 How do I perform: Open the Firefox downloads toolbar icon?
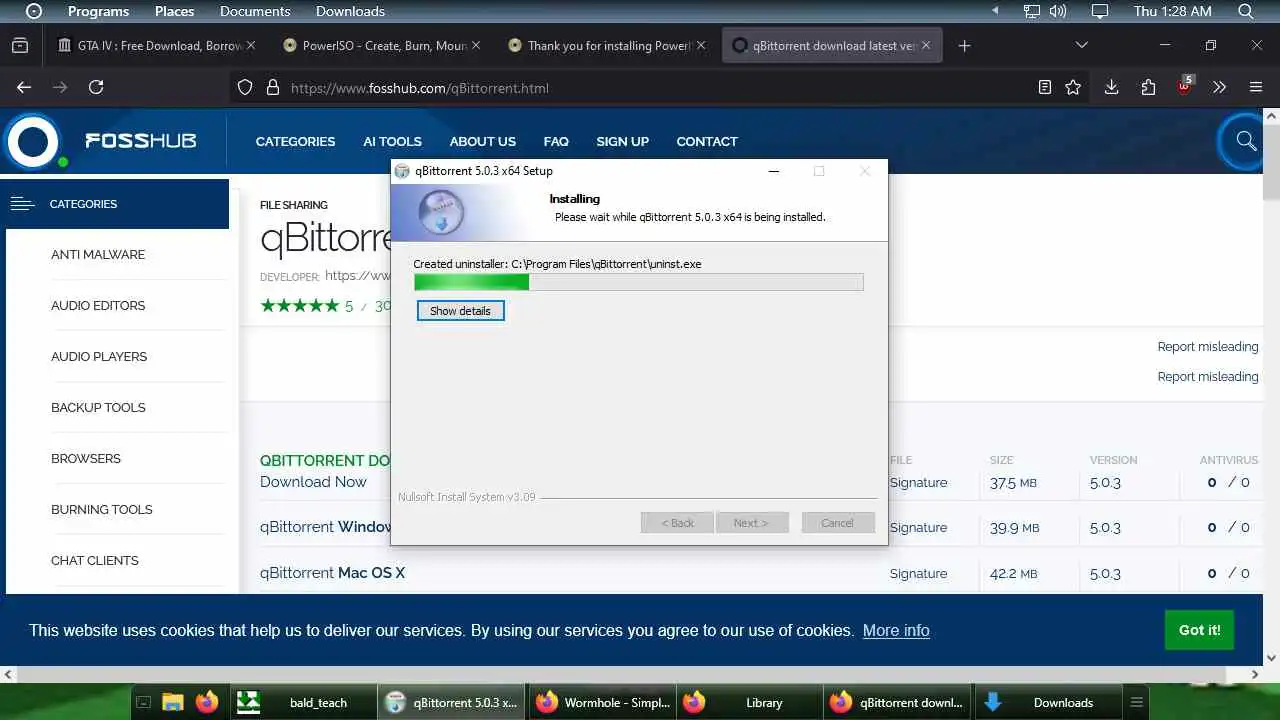pos(1111,87)
